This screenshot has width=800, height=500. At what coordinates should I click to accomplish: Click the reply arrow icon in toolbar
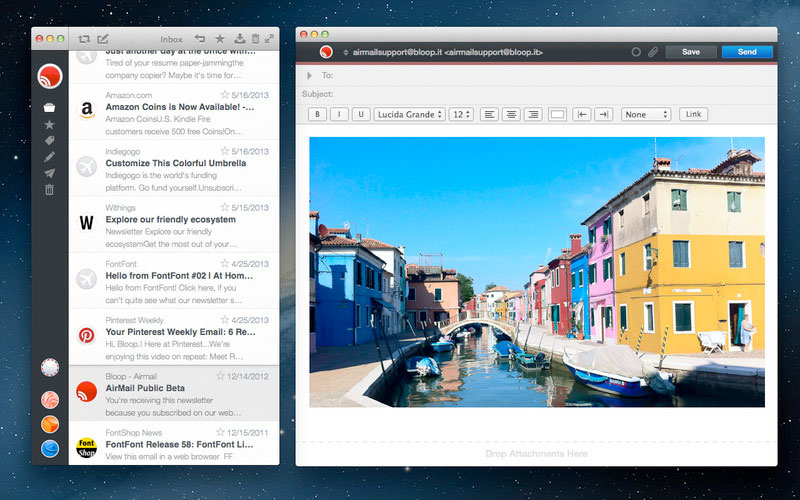point(200,39)
